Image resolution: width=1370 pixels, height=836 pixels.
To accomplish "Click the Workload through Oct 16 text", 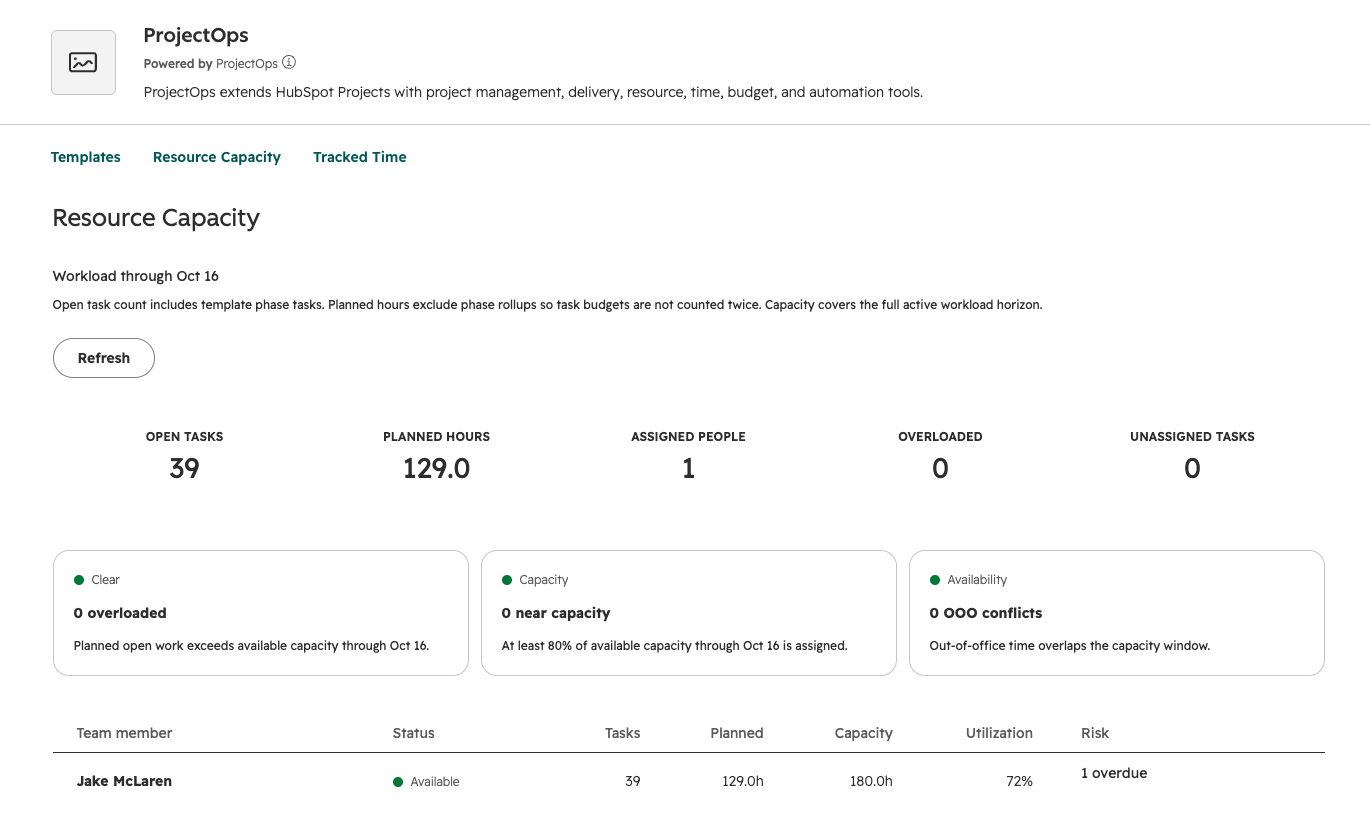I will click(x=136, y=276).
